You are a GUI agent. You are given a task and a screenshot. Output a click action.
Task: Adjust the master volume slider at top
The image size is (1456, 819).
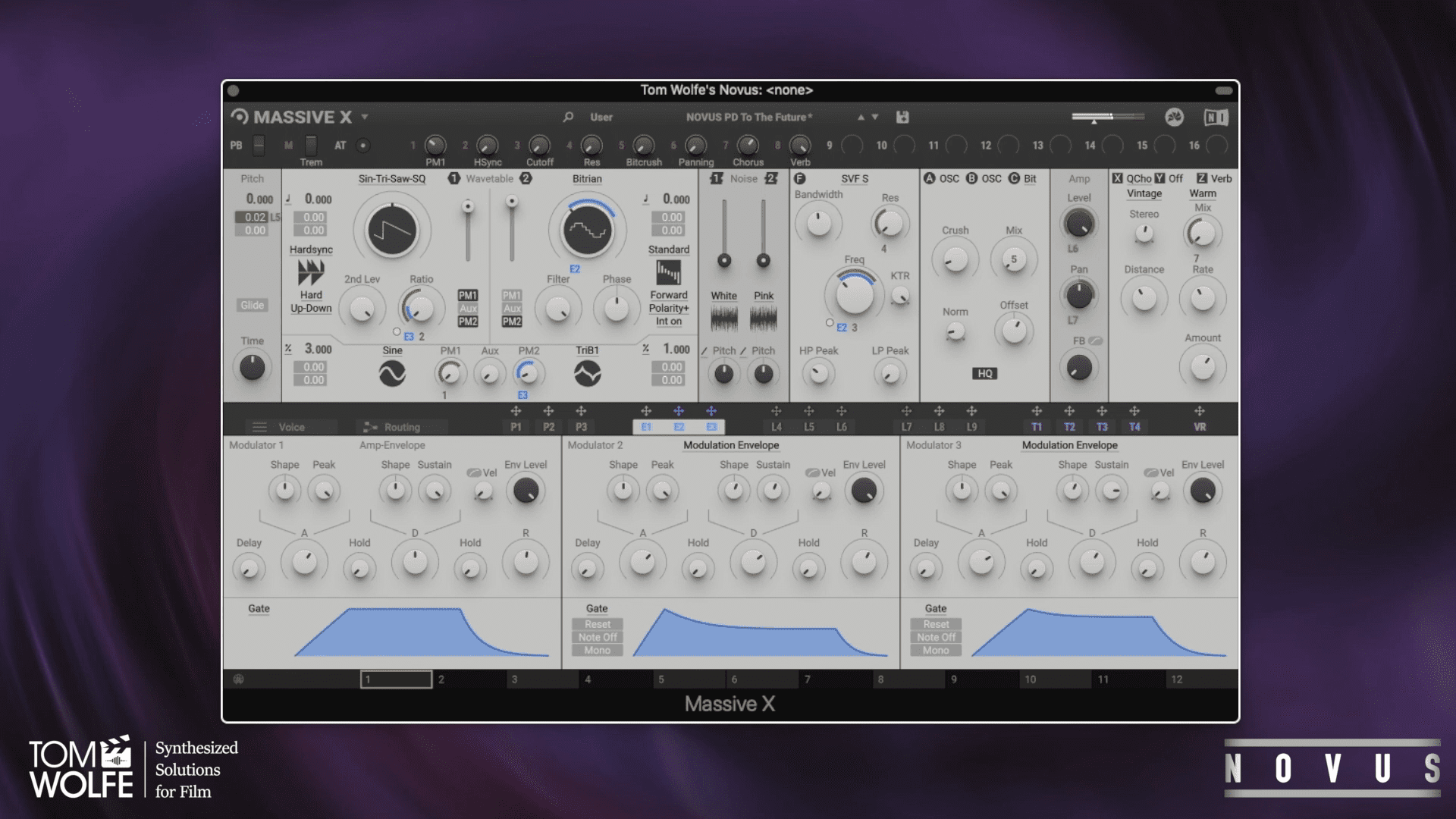pyautogui.click(x=1108, y=117)
